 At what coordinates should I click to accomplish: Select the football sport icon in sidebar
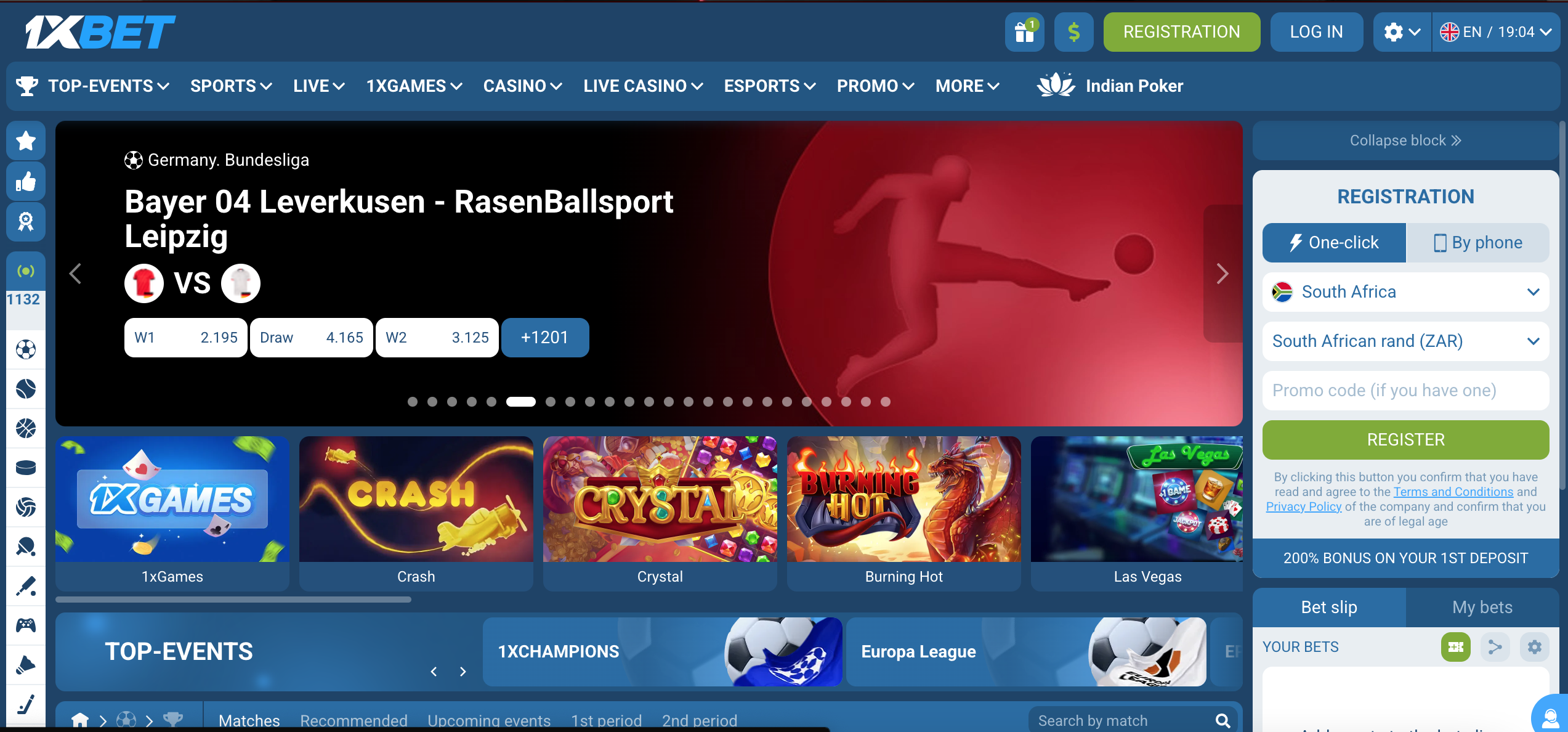(x=26, y=350)
